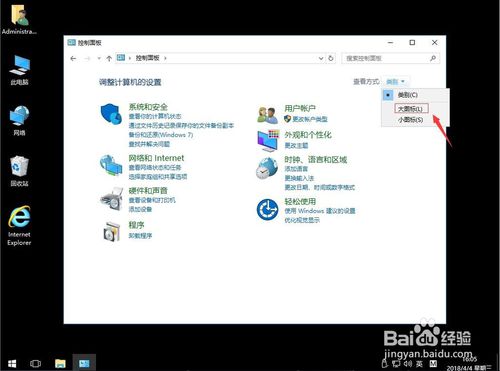Click 查找并解决问题 troubleshooting link
This screenshot has height=371, width=500.
click(x=149, y=144)
